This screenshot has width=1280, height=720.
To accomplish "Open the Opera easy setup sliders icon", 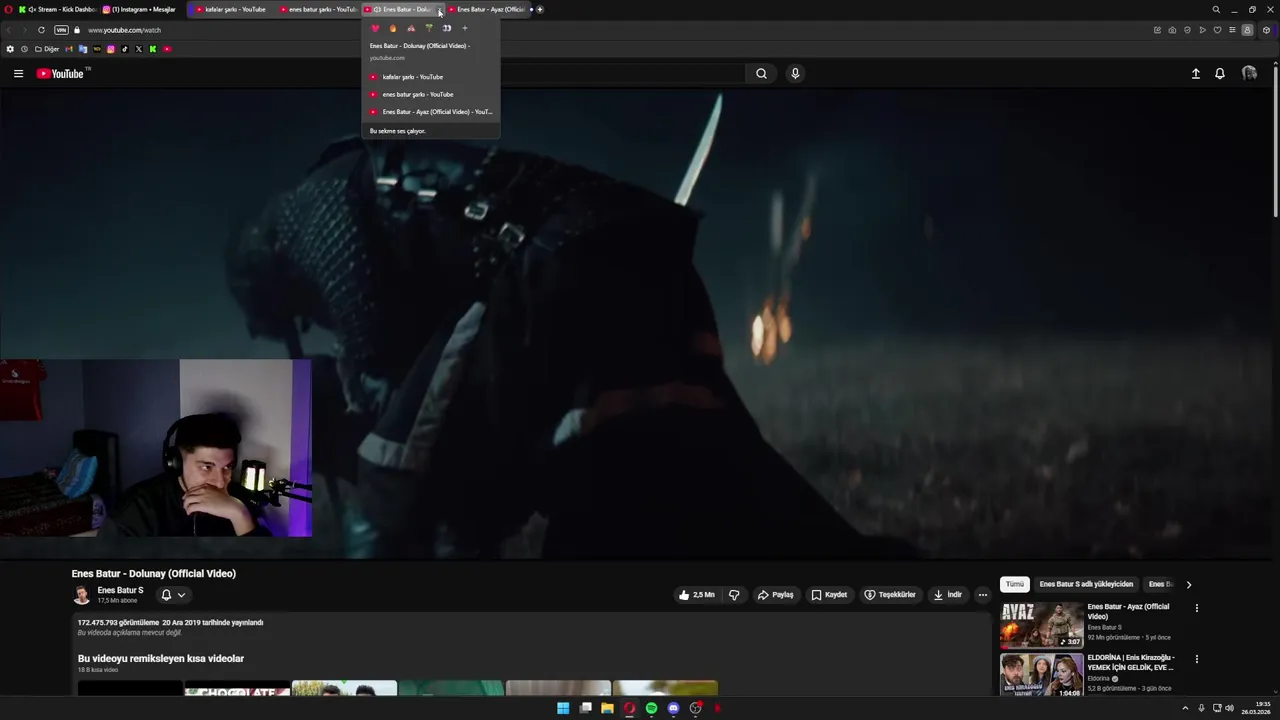I will [x=1232, y=30].
